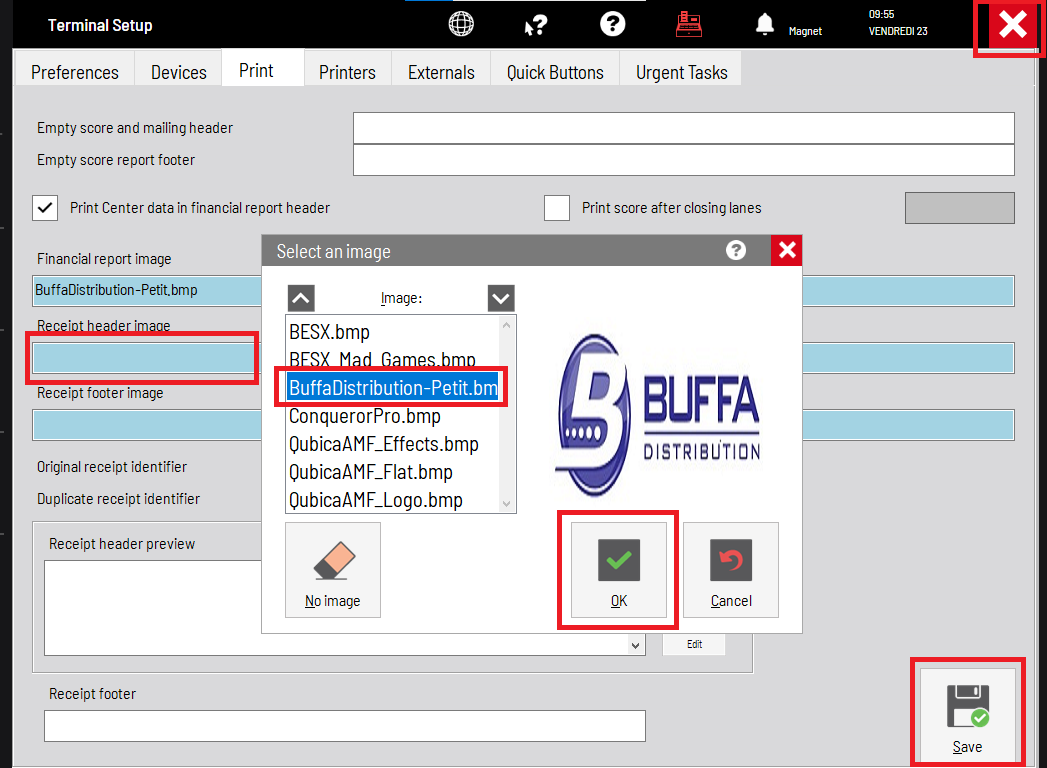
Task: Select BESX_Mad_Games.bmp in the list
Action: pyautogui.click(x=393, y=359)
